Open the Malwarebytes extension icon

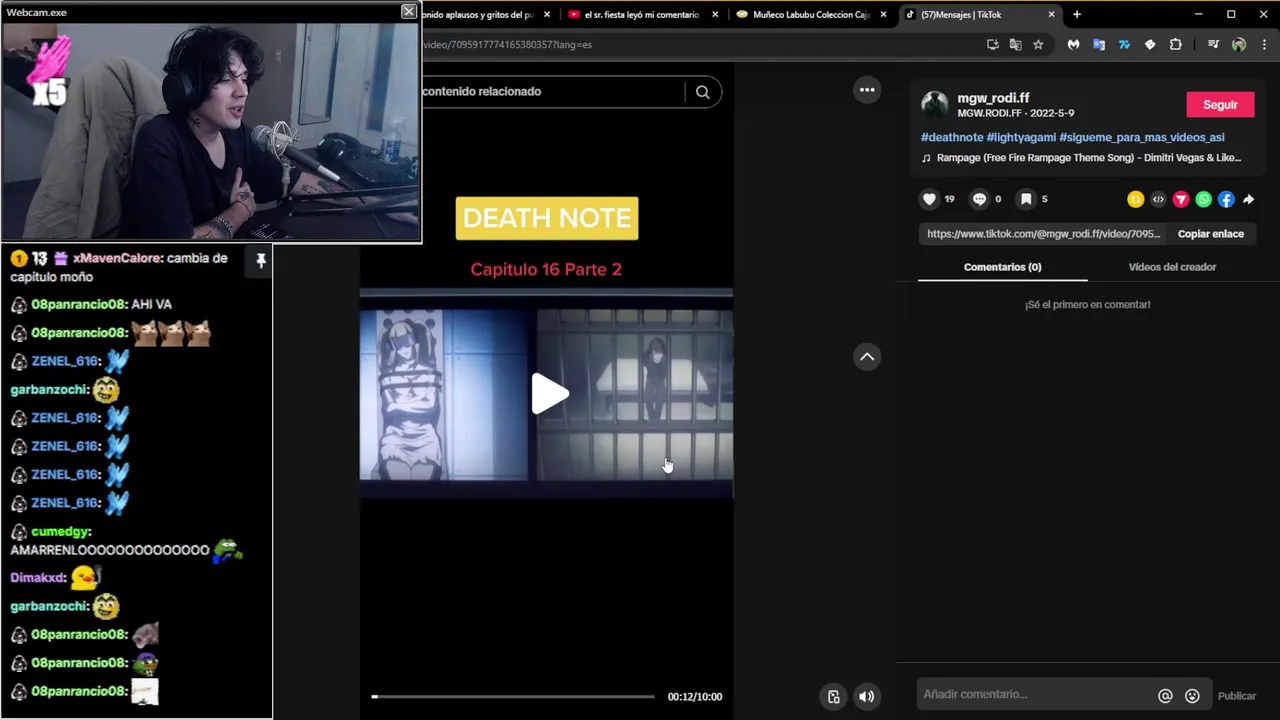(x=1073, y=45)
